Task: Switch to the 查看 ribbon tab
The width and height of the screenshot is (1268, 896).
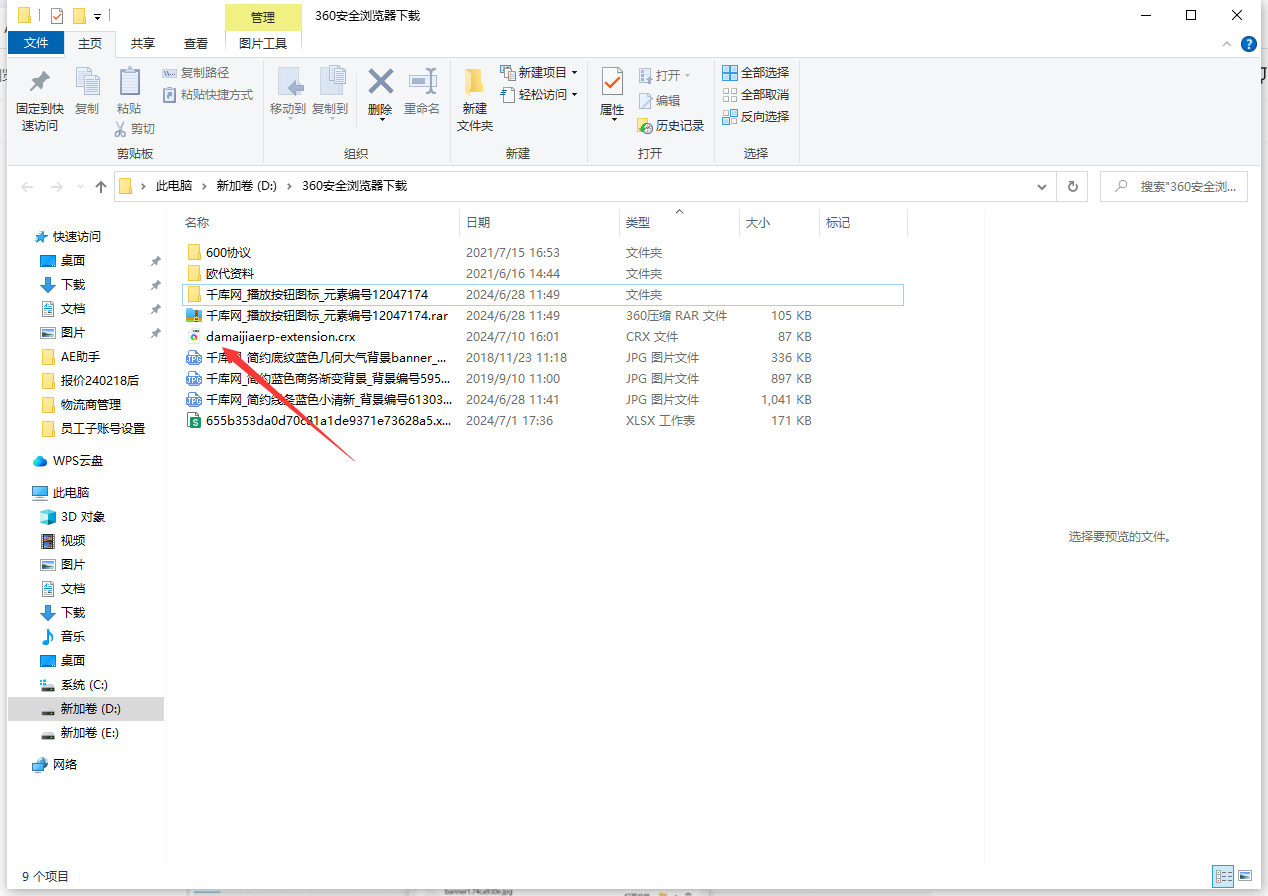Action: (196, 43)
